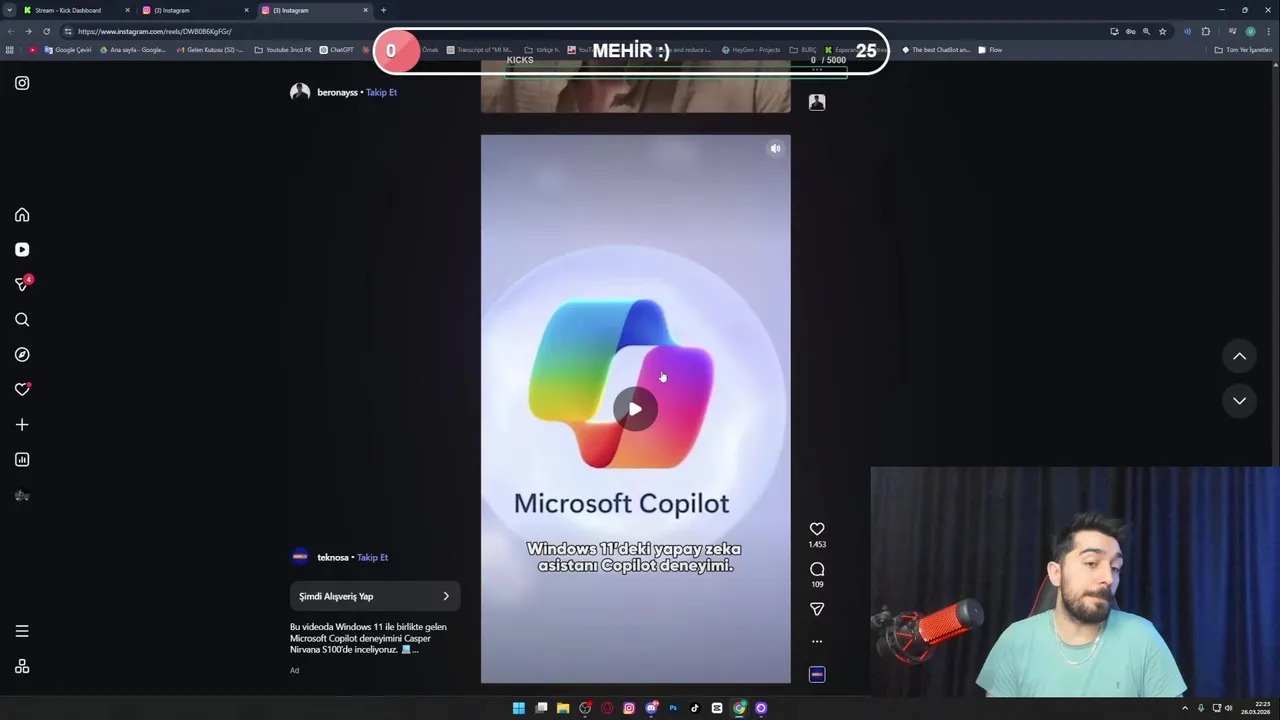This screenshot has height=720, width=1280.
Task: Open the Chrome profile avatar
Action: [1250, 31]
